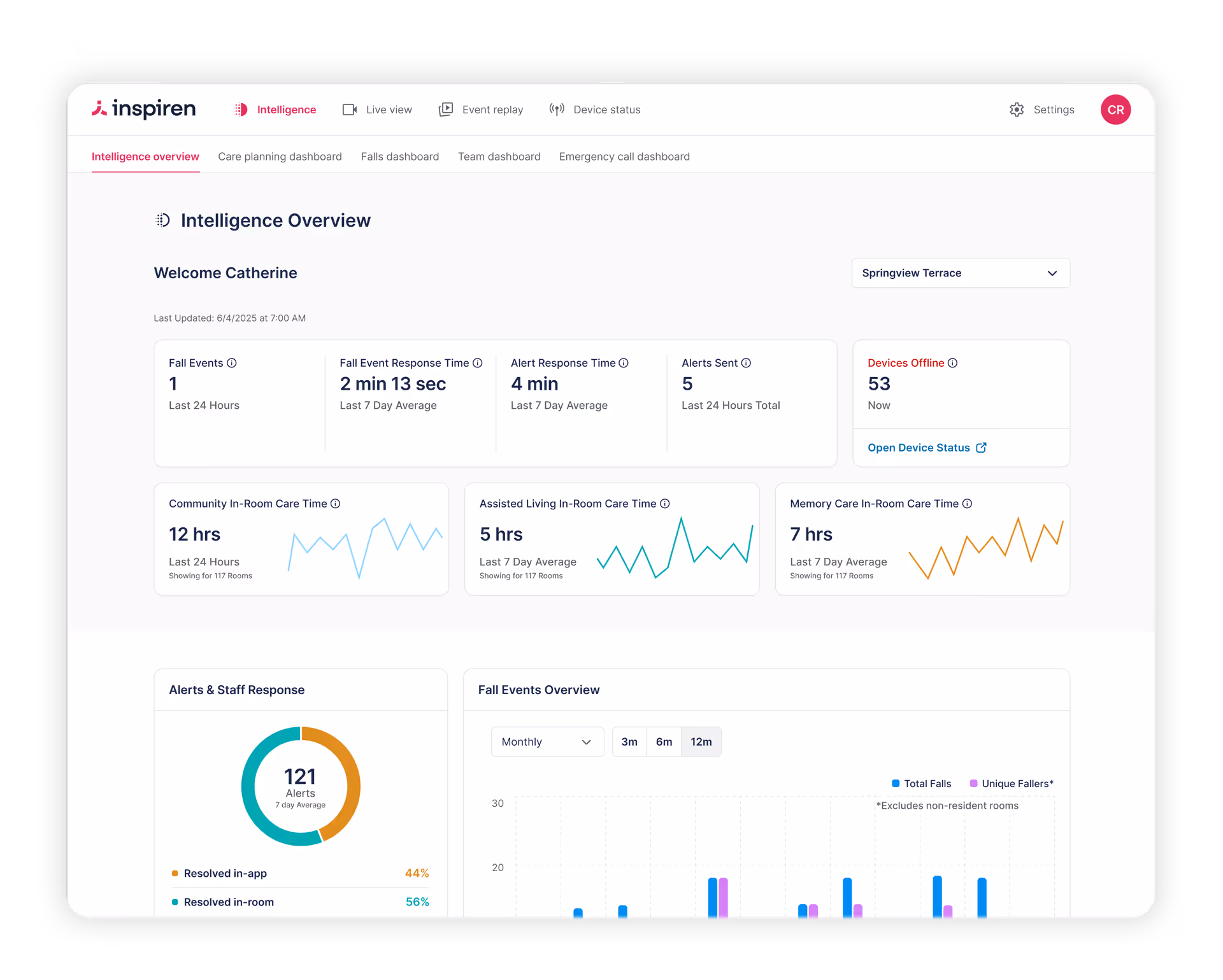Viewport: 1223px width, 980px height.
Task: Click the Device status antenna icon
Action: (557, 110)
